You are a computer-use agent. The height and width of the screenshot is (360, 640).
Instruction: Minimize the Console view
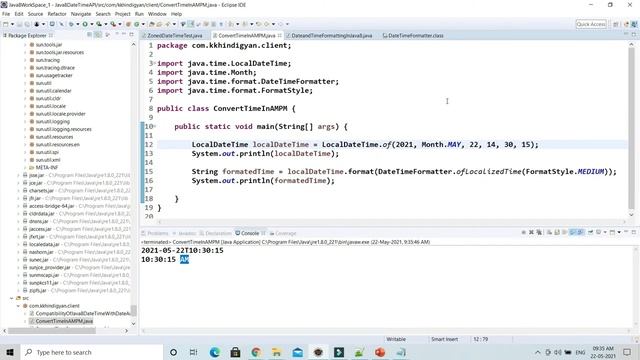click(626, 232)
